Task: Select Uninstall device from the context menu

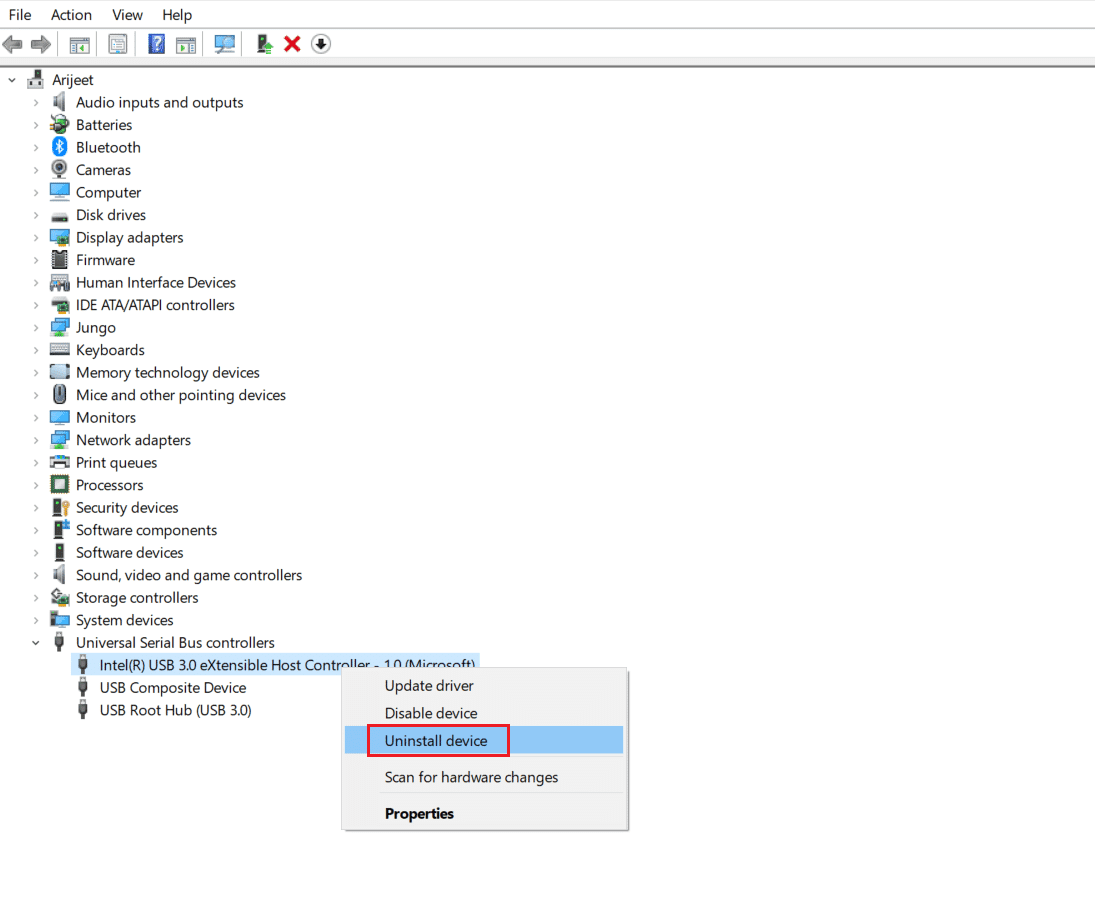Action: [437, 740]
